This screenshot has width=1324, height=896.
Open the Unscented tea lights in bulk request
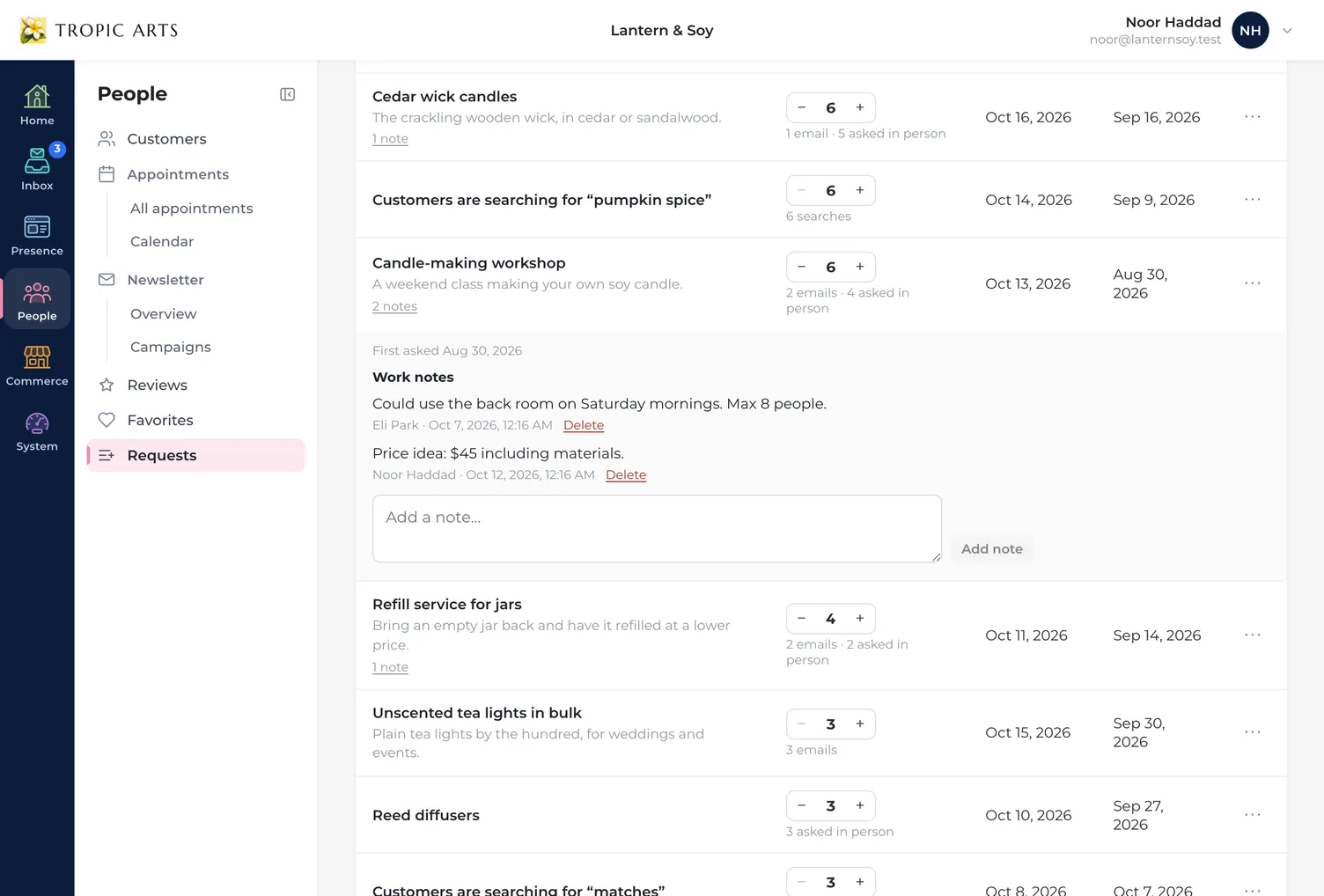point(477,713)
